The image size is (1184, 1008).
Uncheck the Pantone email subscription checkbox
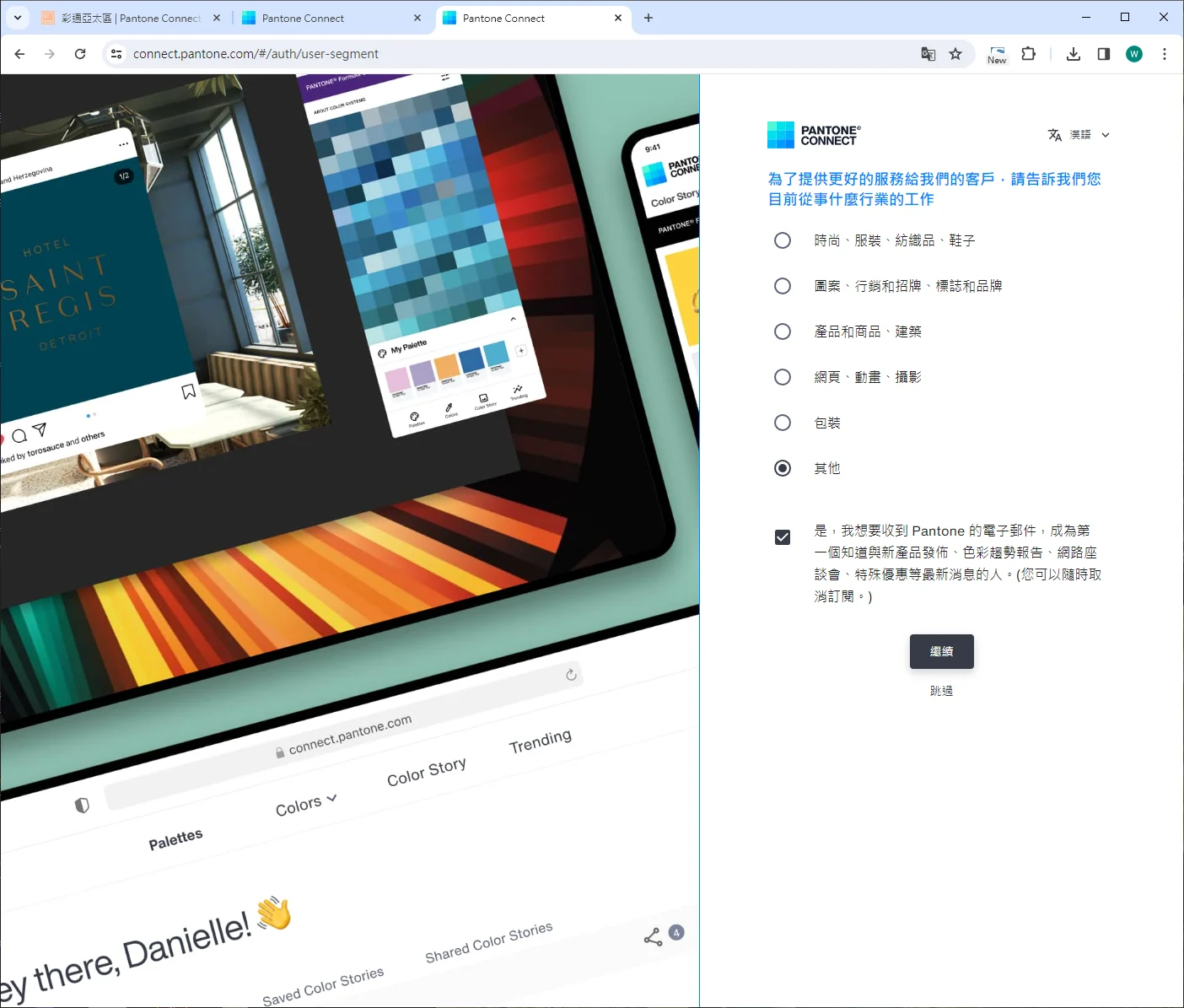pyautogui.click(x=783, y=536)
